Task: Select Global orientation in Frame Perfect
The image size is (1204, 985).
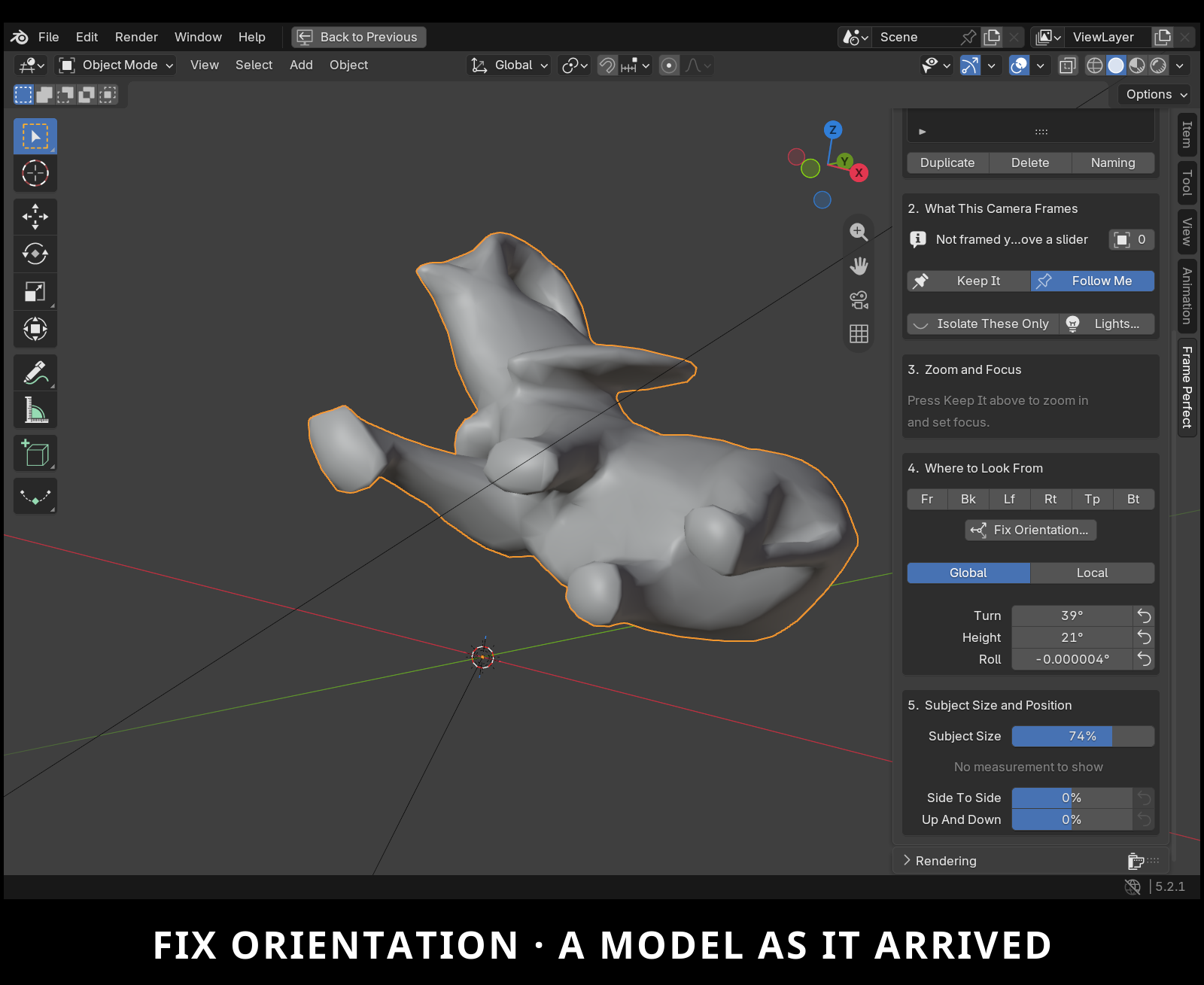Action: point(968,573)
